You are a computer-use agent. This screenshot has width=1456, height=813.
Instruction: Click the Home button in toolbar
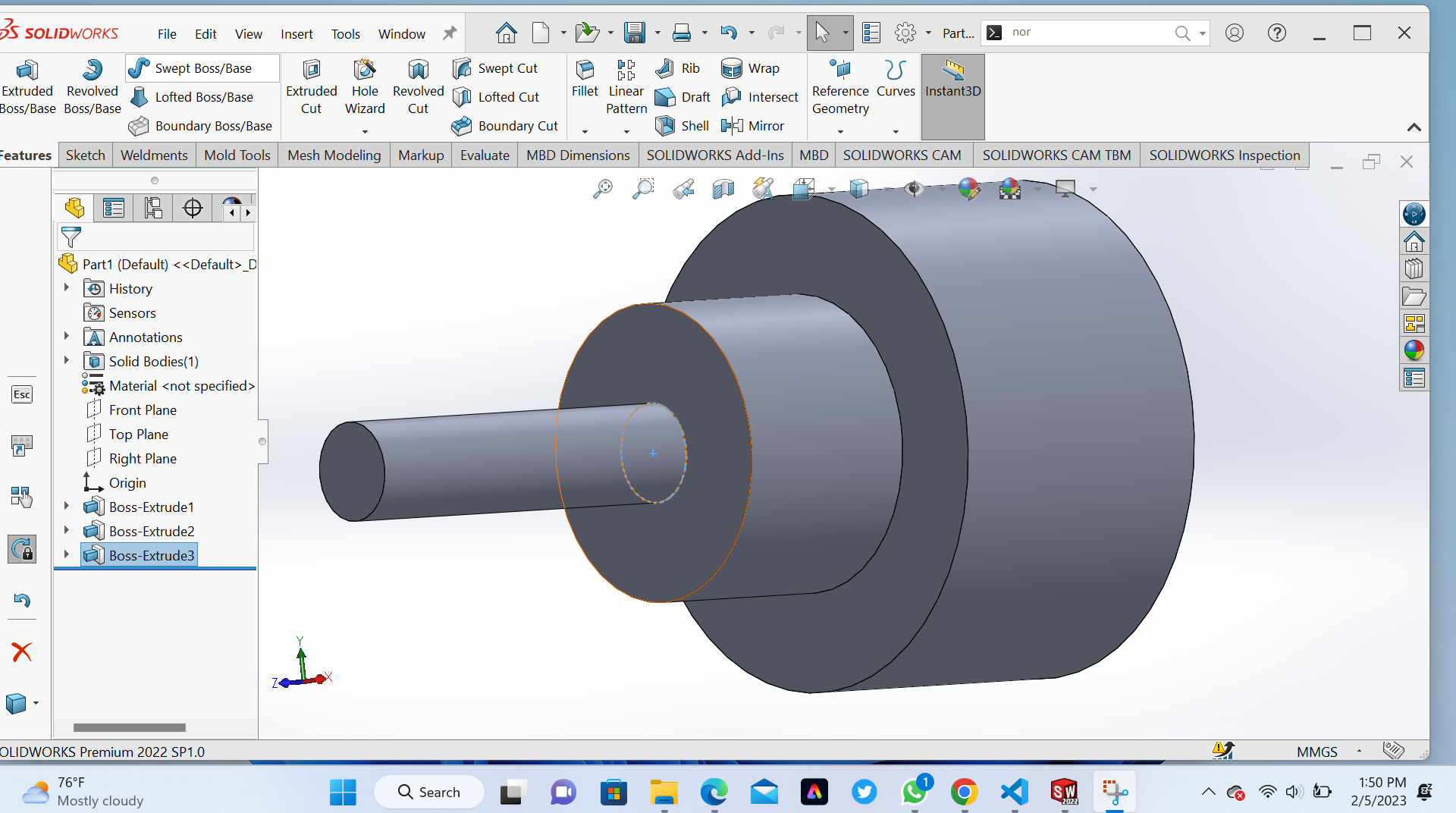point(506,33)
